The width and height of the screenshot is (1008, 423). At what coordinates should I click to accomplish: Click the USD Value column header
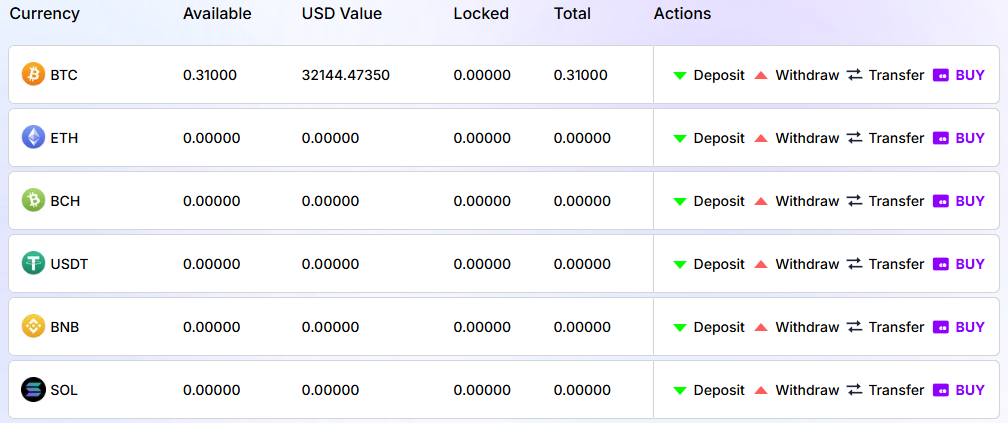coord(341,14)
